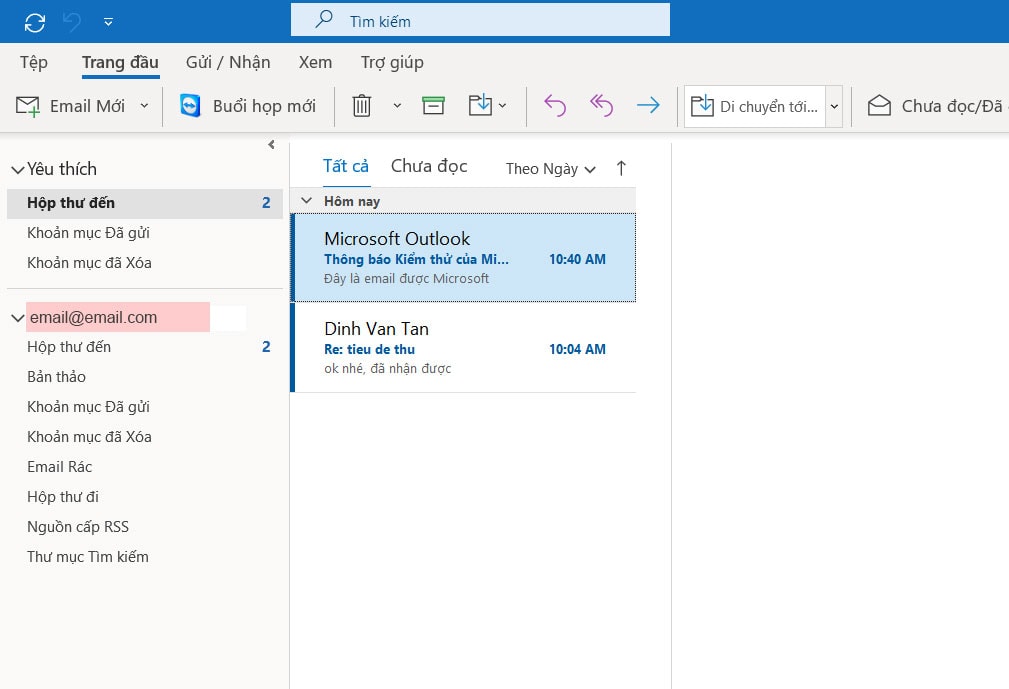This screenshot has height=689, width=1009.
Task: Open Thư mục Tìm kiếm search folders
Action: click(88, 557)
